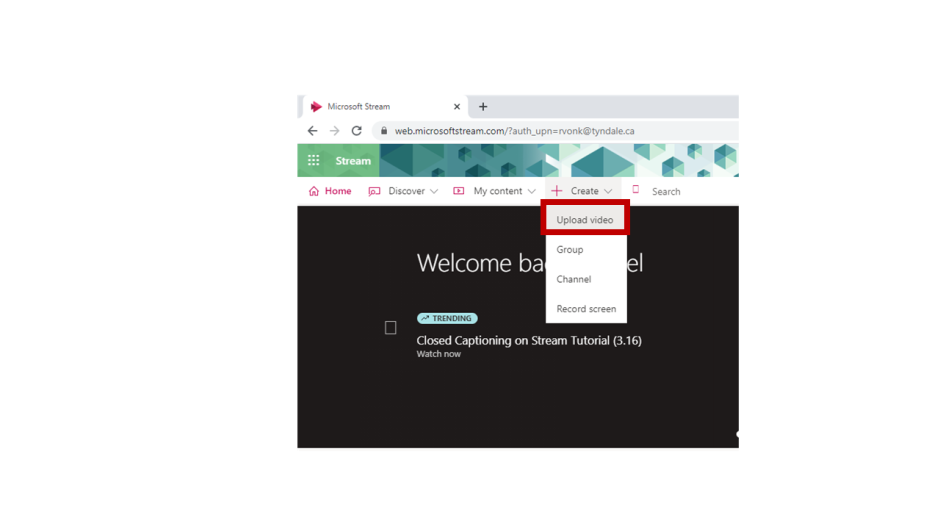Click the Home house icon

314,191
